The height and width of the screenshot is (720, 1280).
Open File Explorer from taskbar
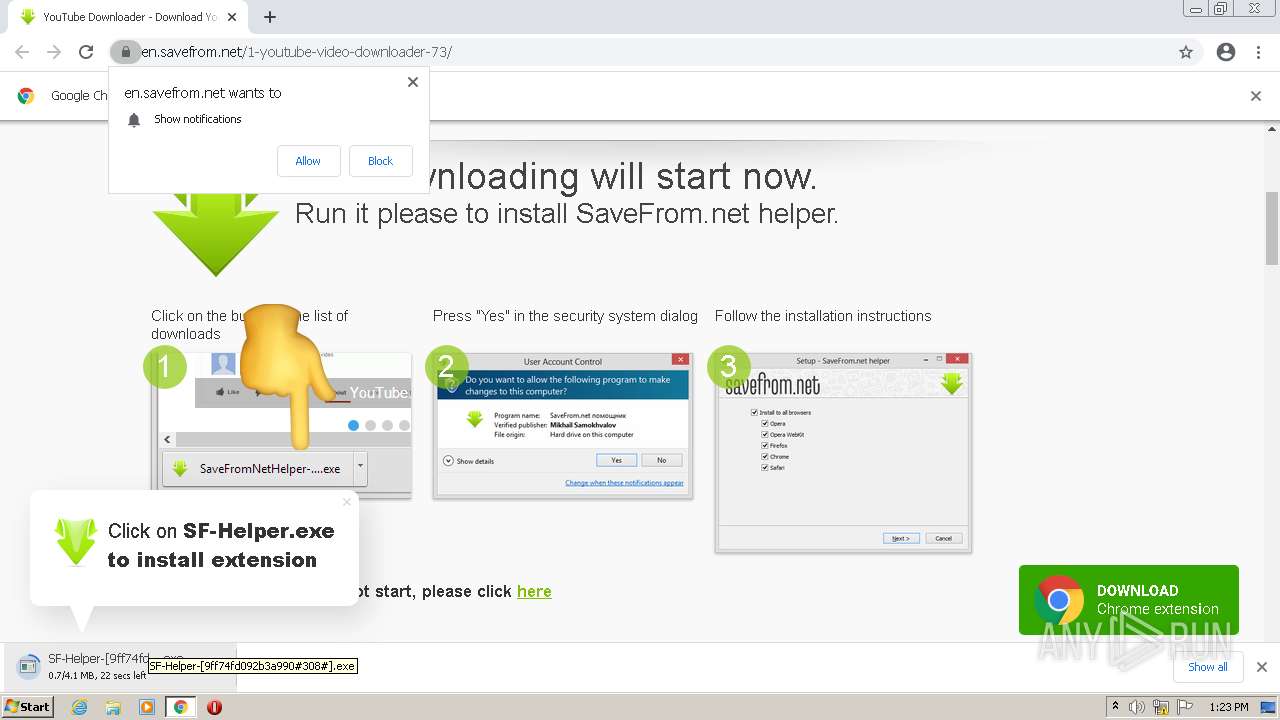pyautogui.click(x=113, y=707)
